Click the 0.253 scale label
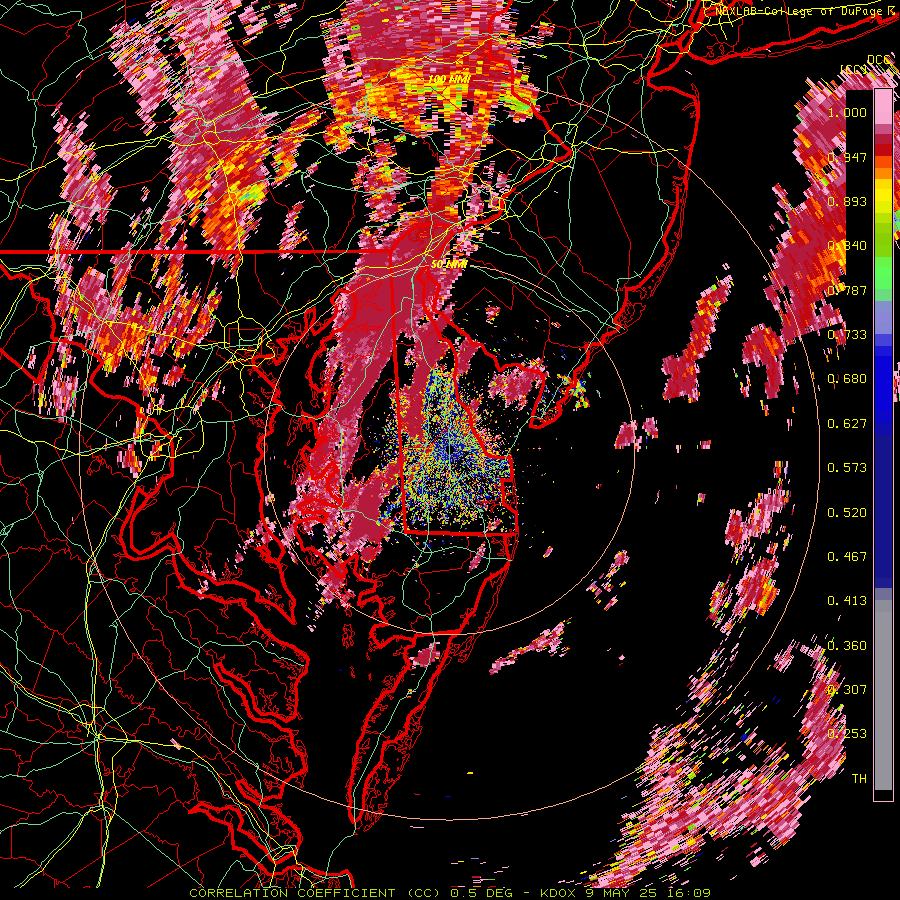This screenshot has width=900, height=900. click(847, 734)
